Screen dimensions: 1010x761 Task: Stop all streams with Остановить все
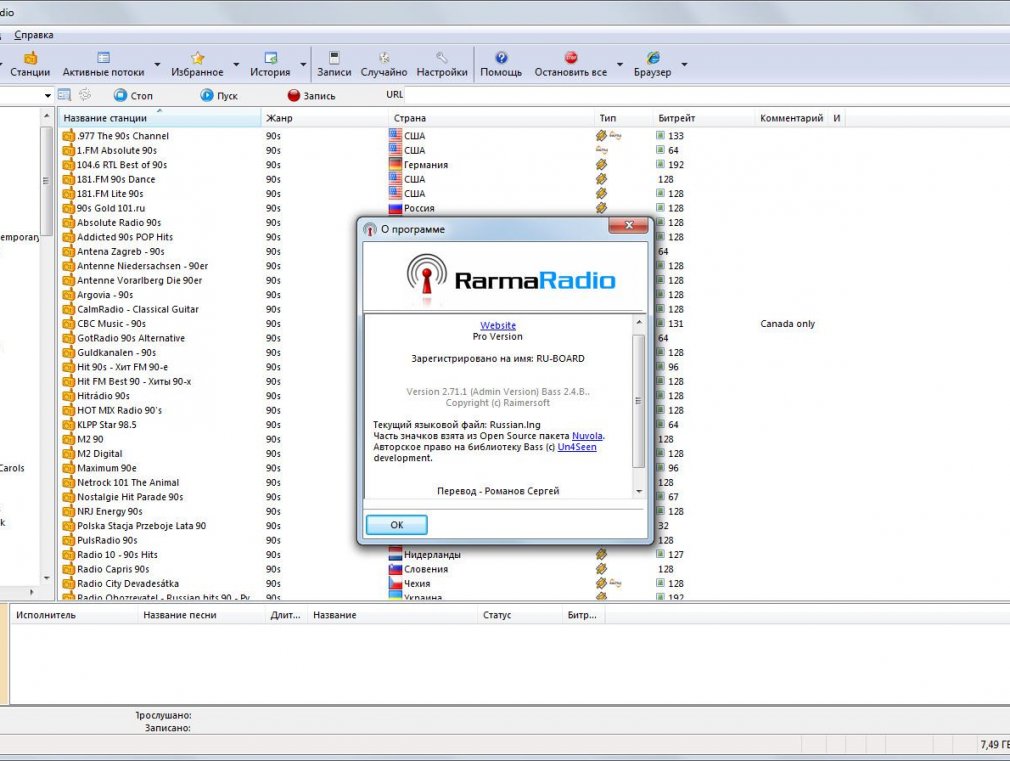tap(571, 64)
